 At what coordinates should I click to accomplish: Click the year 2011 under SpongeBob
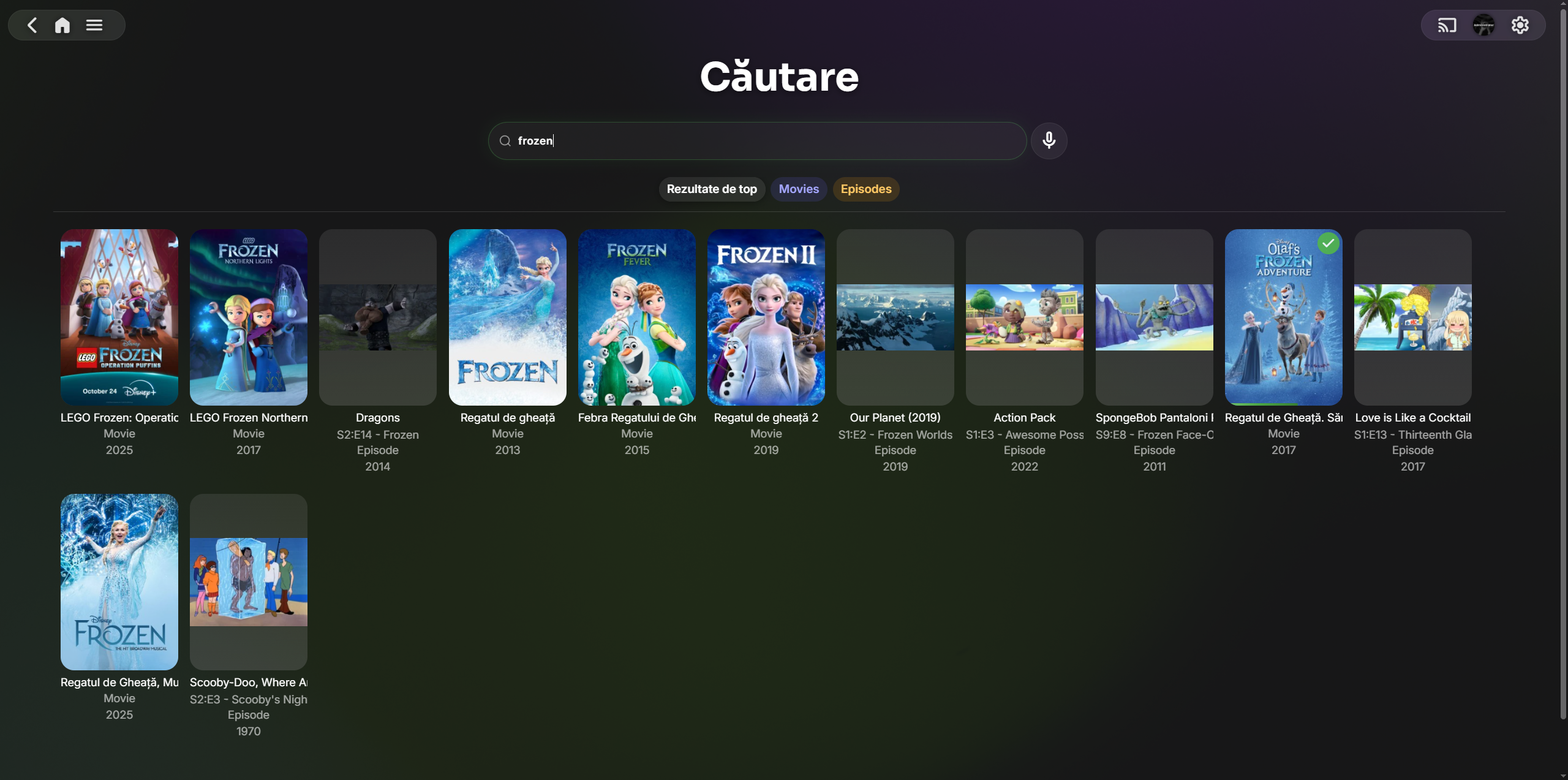coord(1155,467)
